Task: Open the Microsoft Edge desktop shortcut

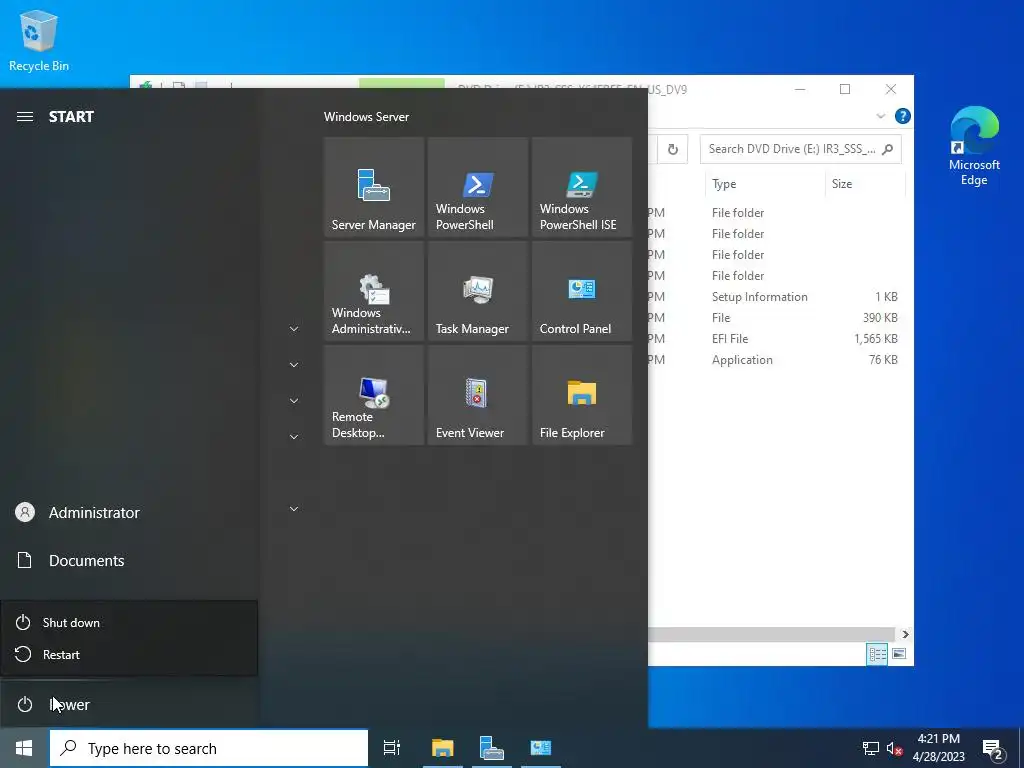Action: [x=974, y=146]
